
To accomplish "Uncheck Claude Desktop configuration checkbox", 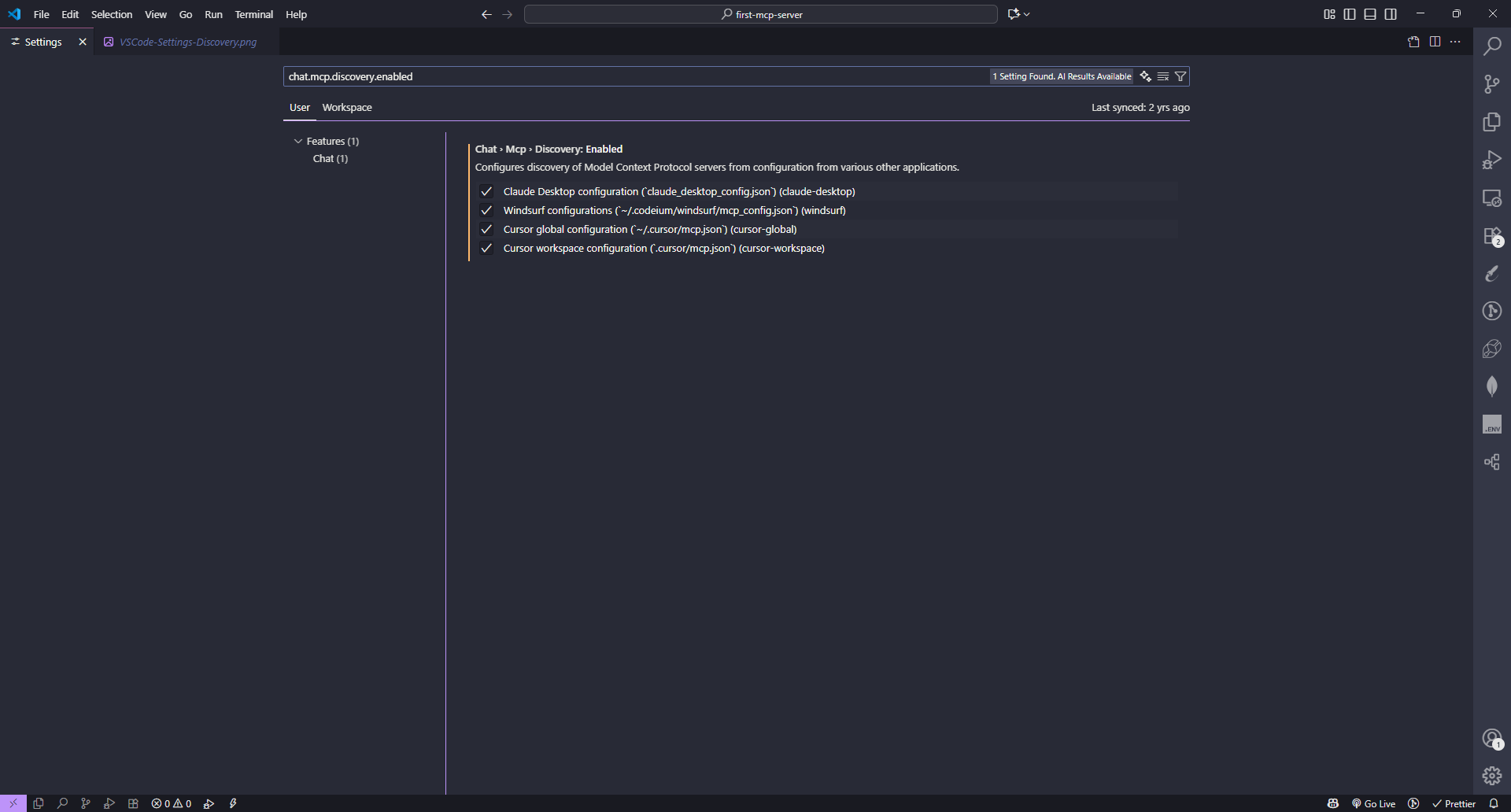I will tap(486, 191).
